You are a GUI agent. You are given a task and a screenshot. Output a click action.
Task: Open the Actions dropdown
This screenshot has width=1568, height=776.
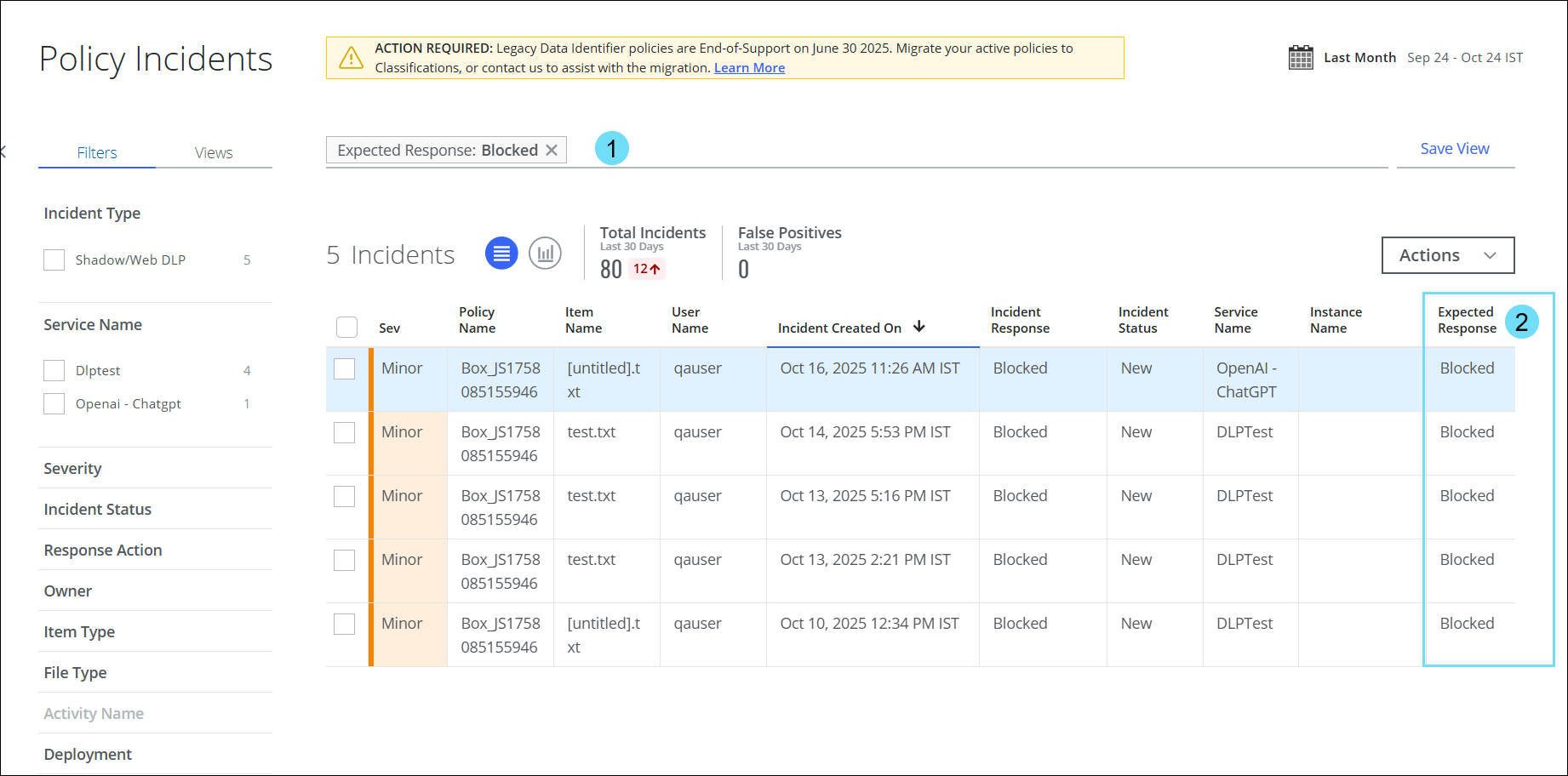tap(1447, 255)
